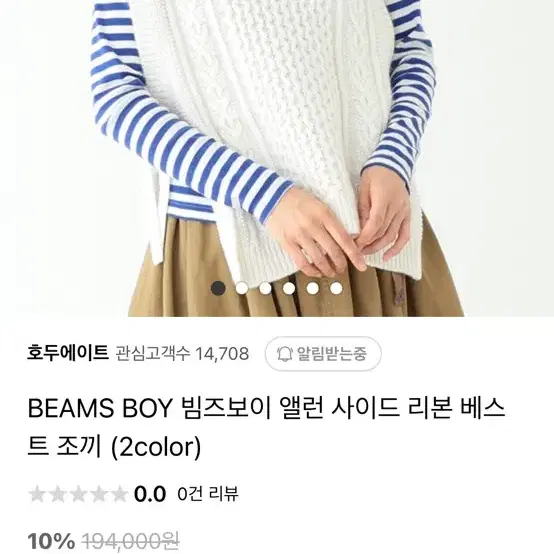
Task: Open the 호두에이트 store page
Action: pyautogui.click(x=68, y=353)
